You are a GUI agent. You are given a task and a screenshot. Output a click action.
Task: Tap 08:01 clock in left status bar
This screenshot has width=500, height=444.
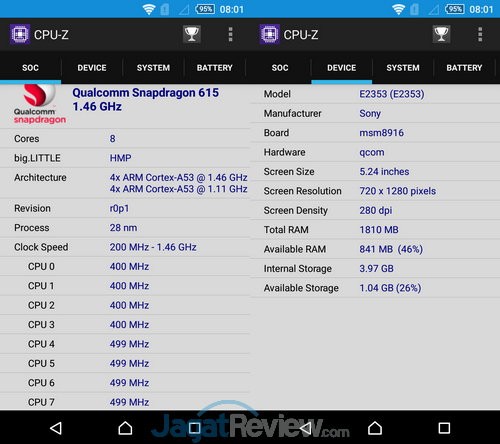(232, 9)
